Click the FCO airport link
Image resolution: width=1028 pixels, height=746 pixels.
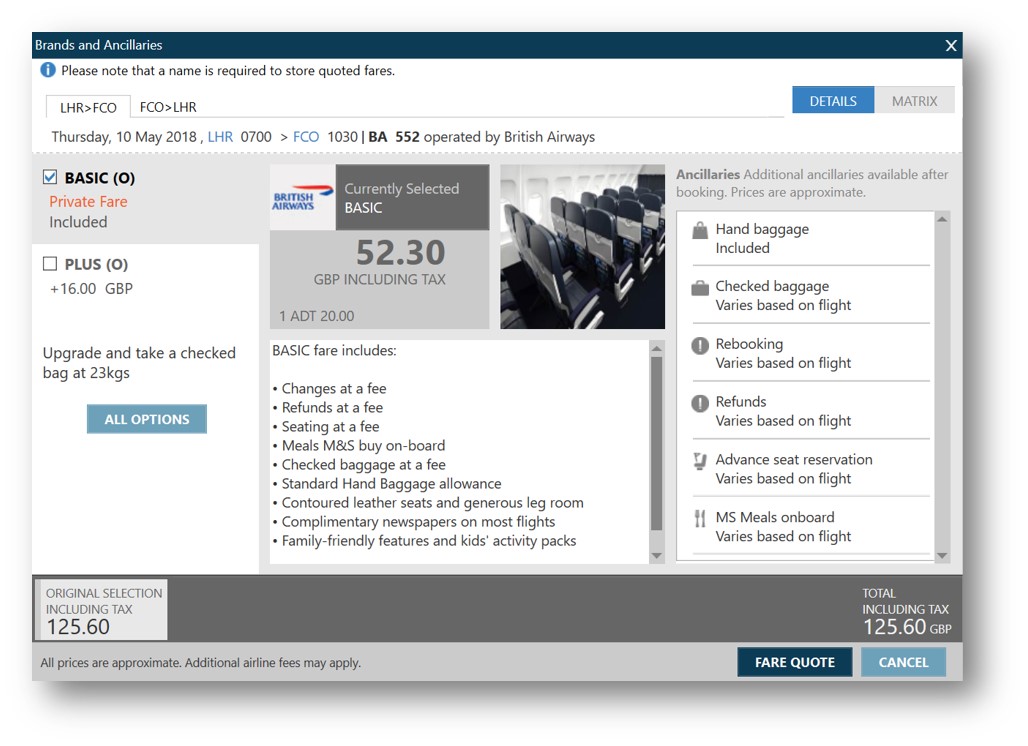[306, 137]
